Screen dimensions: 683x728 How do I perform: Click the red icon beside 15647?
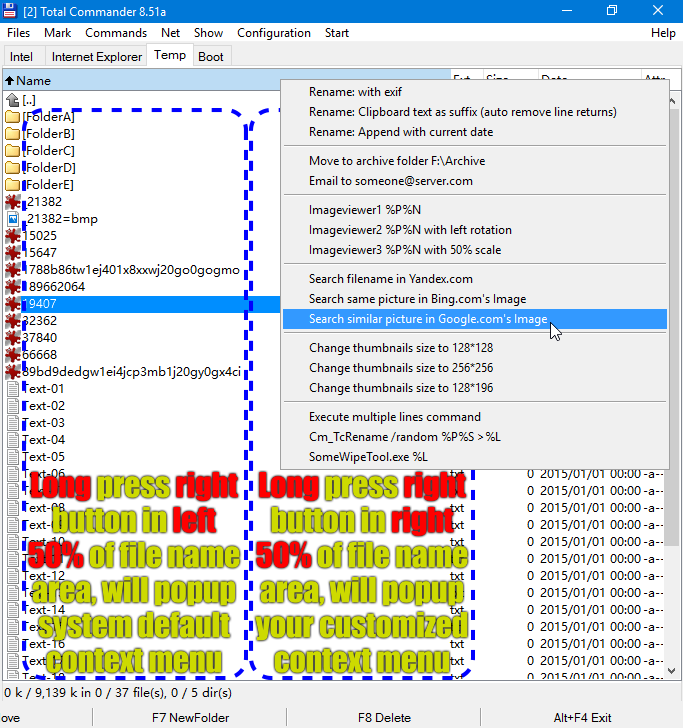[13, 253]
